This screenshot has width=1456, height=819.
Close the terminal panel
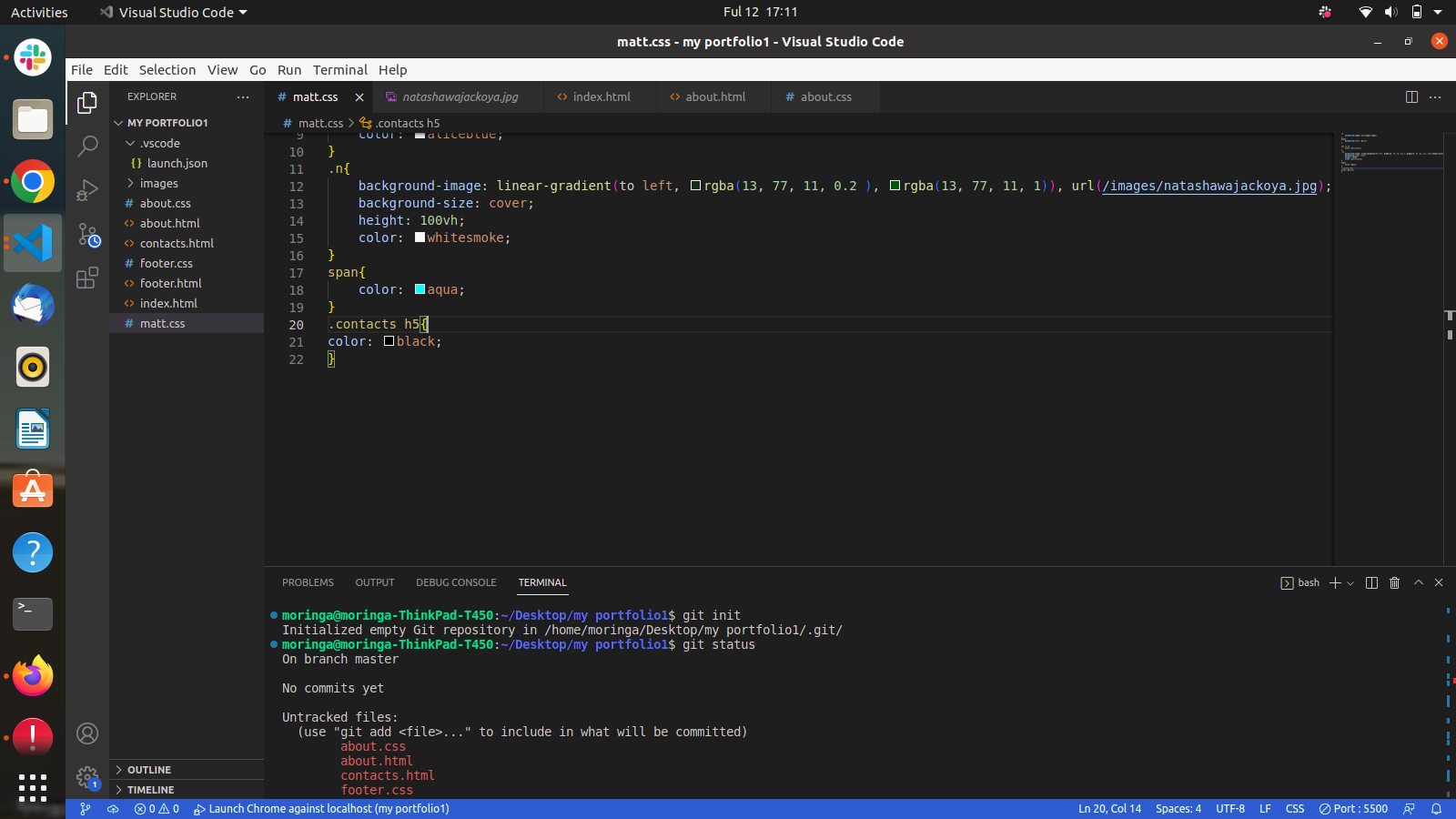(1439, 582)
